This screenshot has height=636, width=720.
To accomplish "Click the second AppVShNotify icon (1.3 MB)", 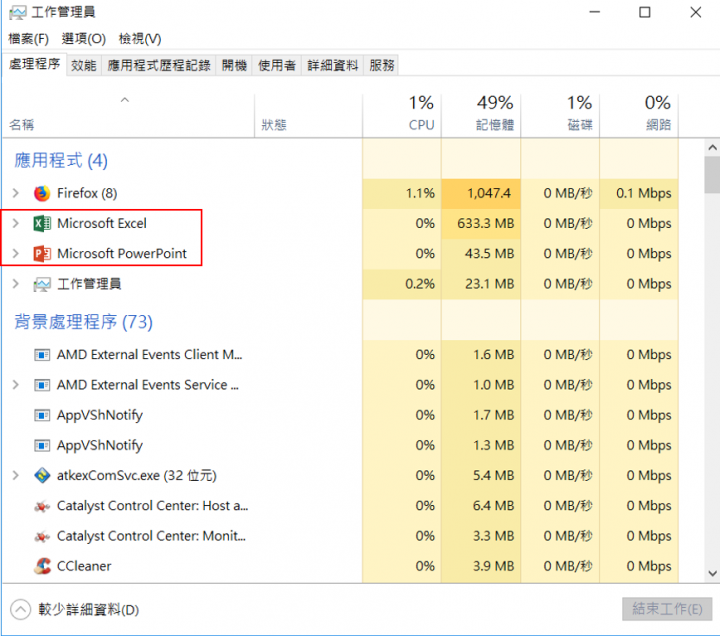I will coord(42,445).
